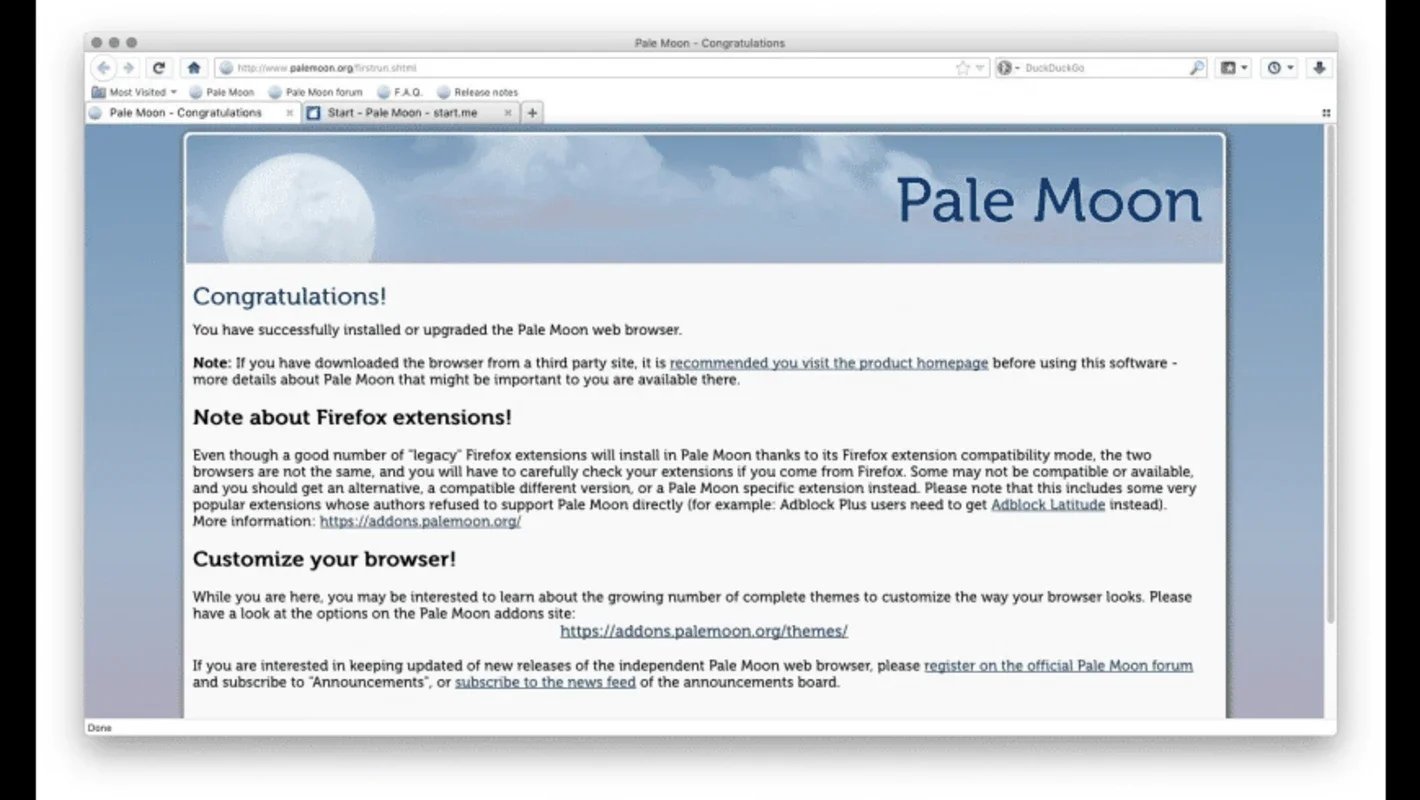Click the Forward navigation arrow

(x=128, y=68)
